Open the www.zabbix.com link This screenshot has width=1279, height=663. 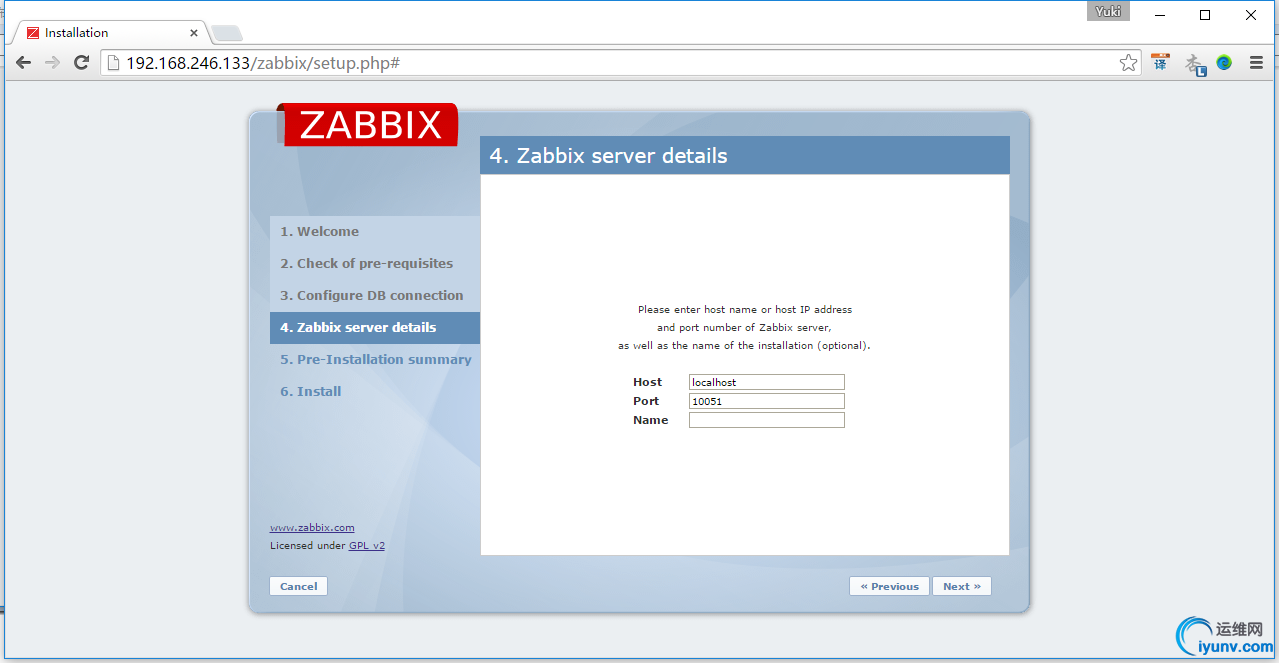coord(312,527)
